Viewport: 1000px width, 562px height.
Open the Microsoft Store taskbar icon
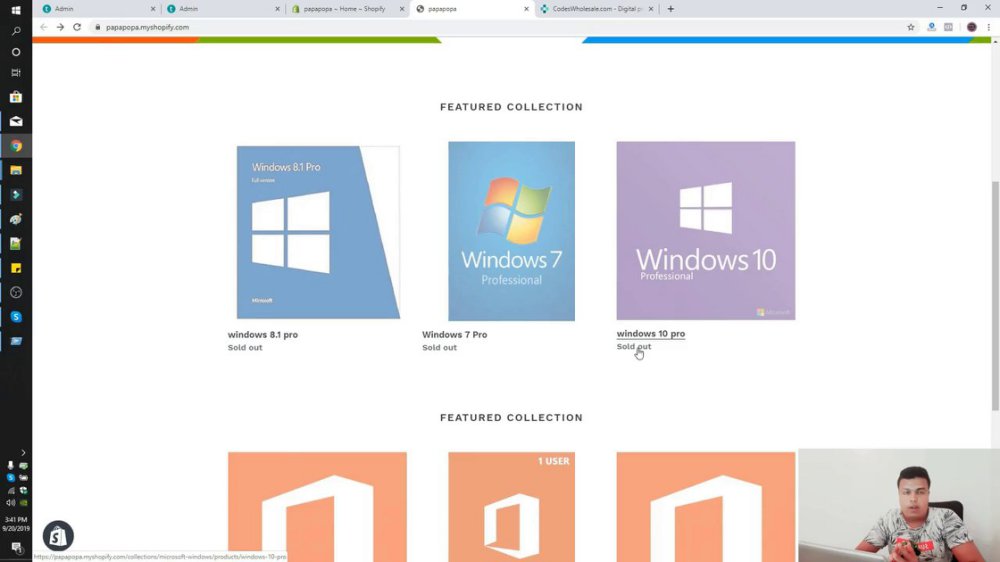[x=16, y=97]
